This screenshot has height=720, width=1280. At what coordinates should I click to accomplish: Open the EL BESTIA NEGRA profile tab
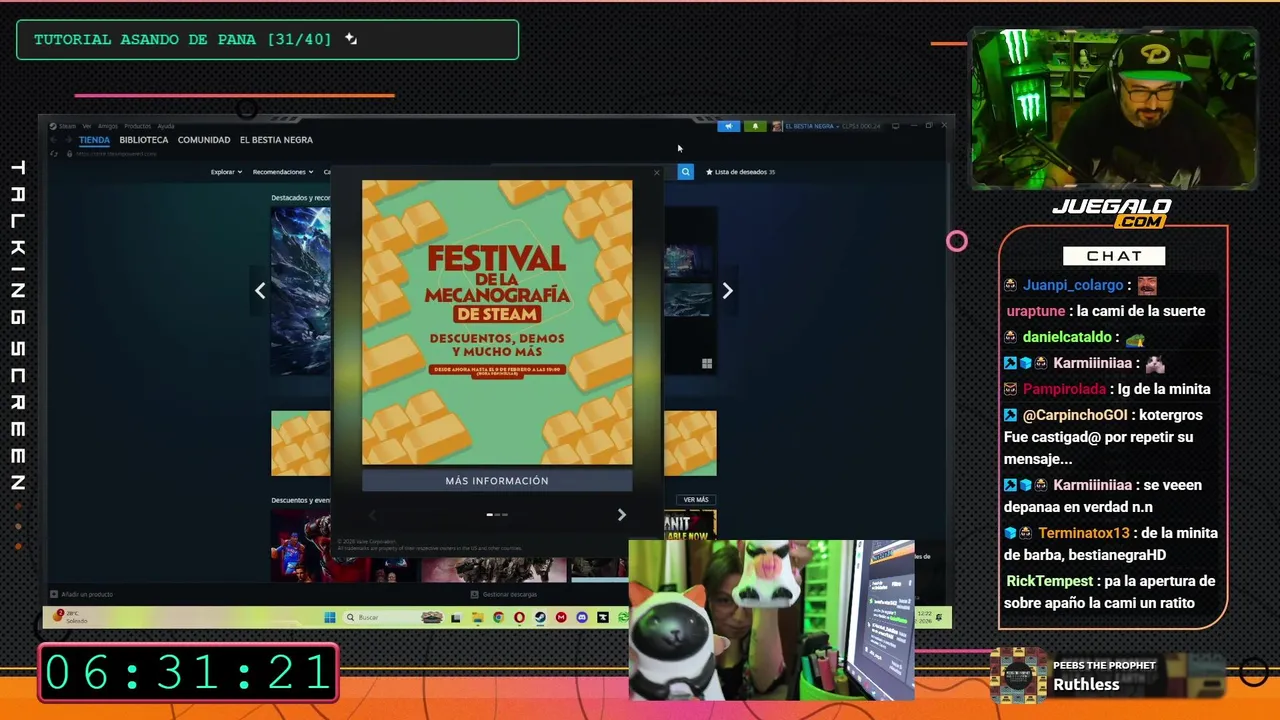pos(276,140)
